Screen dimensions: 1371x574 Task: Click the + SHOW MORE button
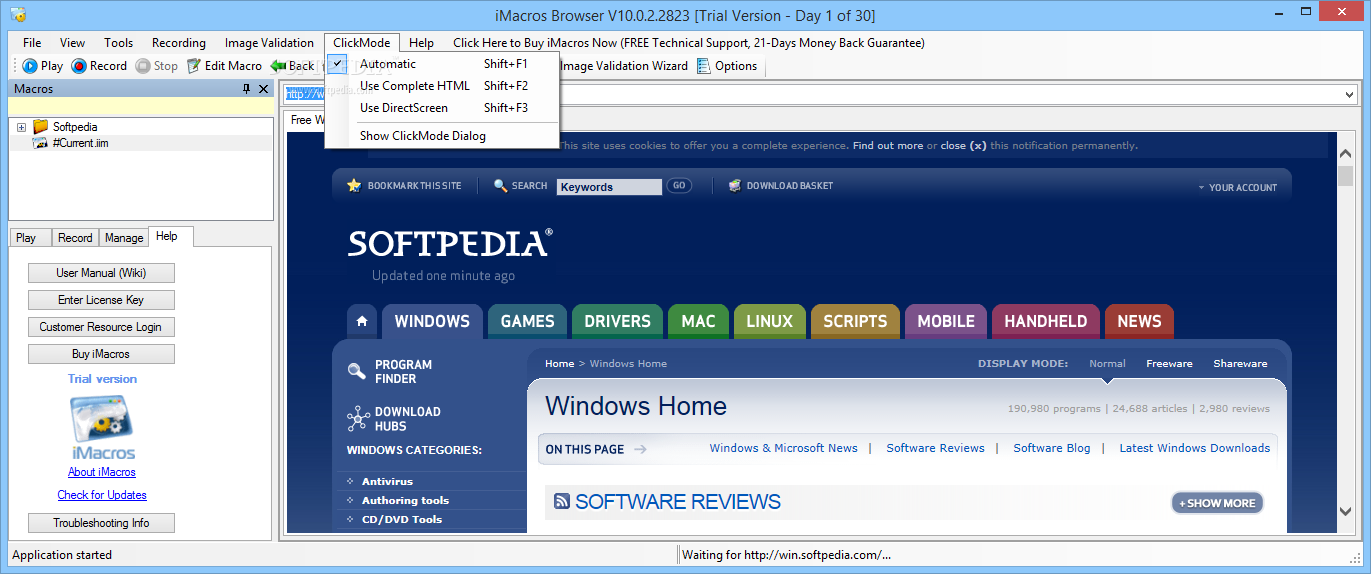(1217, 503)
